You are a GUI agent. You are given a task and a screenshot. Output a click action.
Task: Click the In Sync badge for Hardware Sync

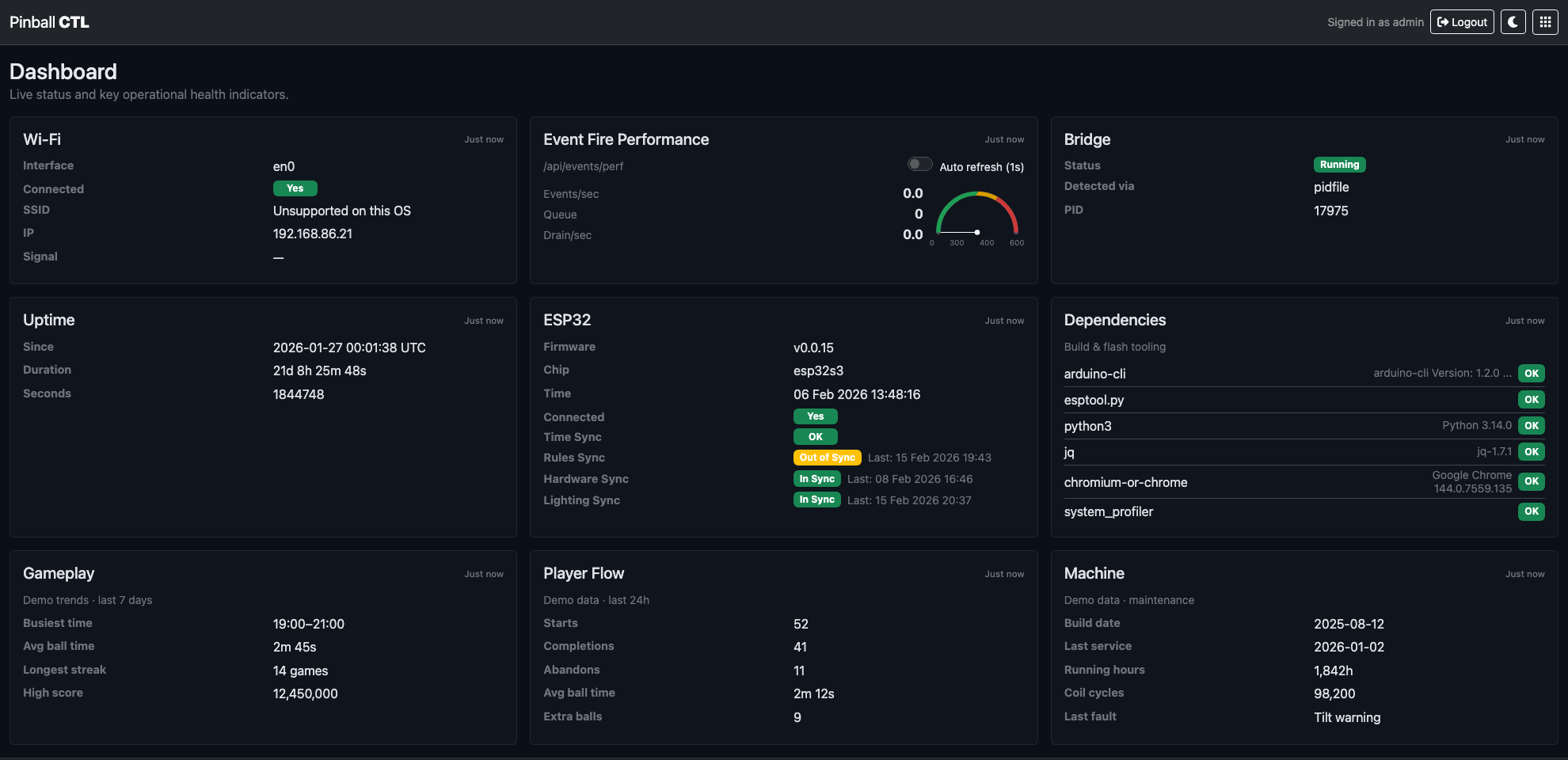pyautogui.click(x=816, y=478)
